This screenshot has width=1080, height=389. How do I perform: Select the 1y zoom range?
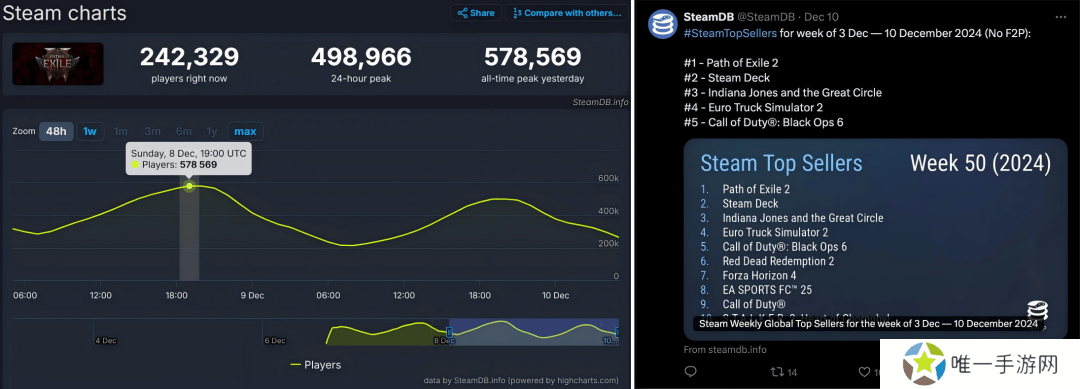pos(211,131)
